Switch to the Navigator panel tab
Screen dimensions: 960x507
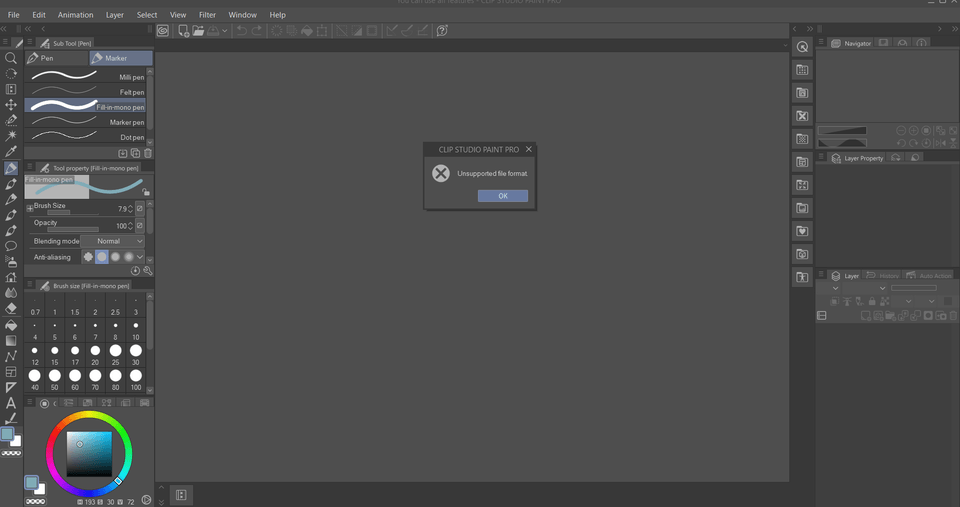tap(851, 43)
